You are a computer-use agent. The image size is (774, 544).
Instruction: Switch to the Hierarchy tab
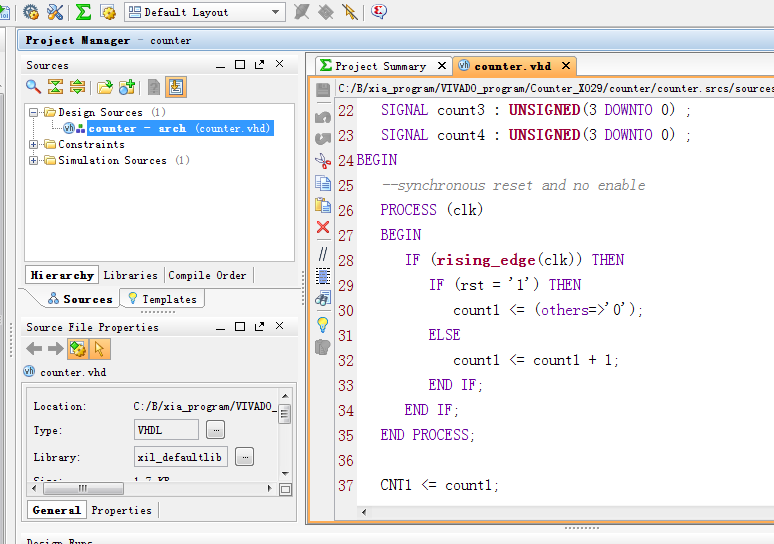62,275
